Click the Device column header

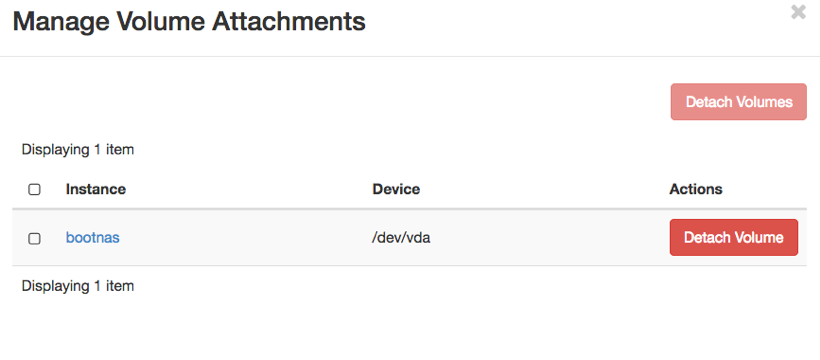pos(396,189)
